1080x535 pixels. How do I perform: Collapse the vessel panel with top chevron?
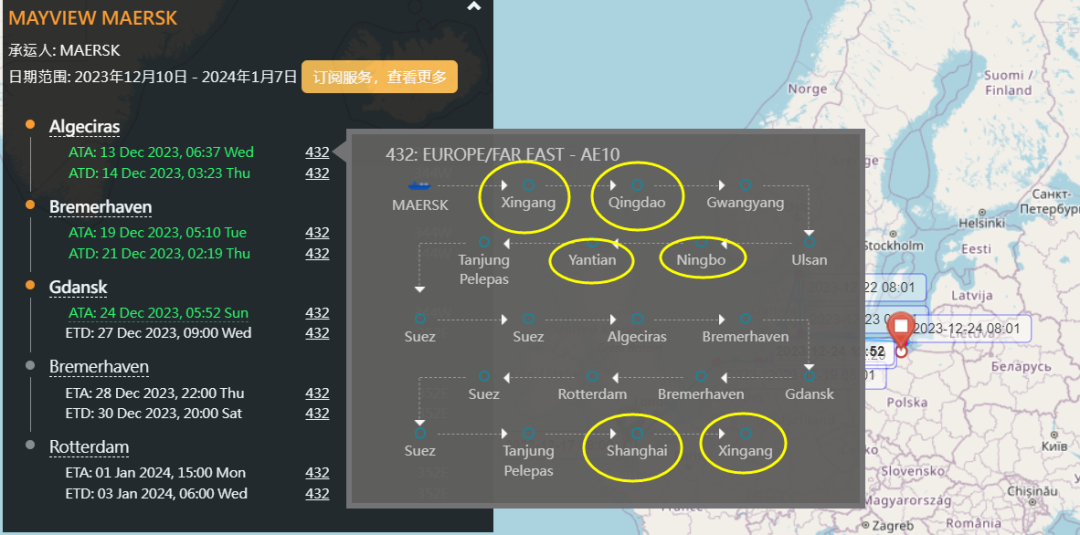pos(473,6)
